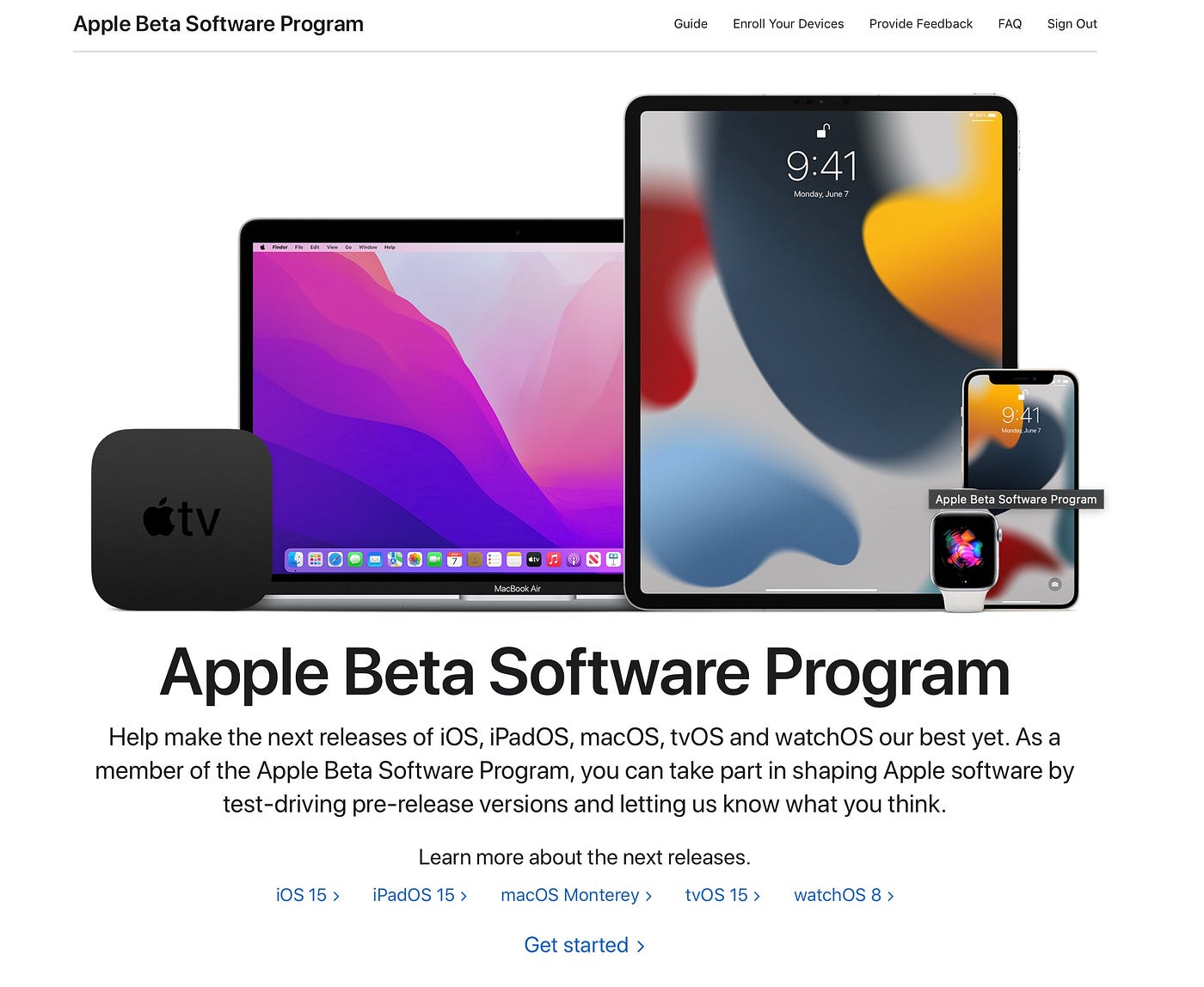Select the green Messages dock icon
Viewport: 1204px width, 987px height.
click(x=355, y=560)
